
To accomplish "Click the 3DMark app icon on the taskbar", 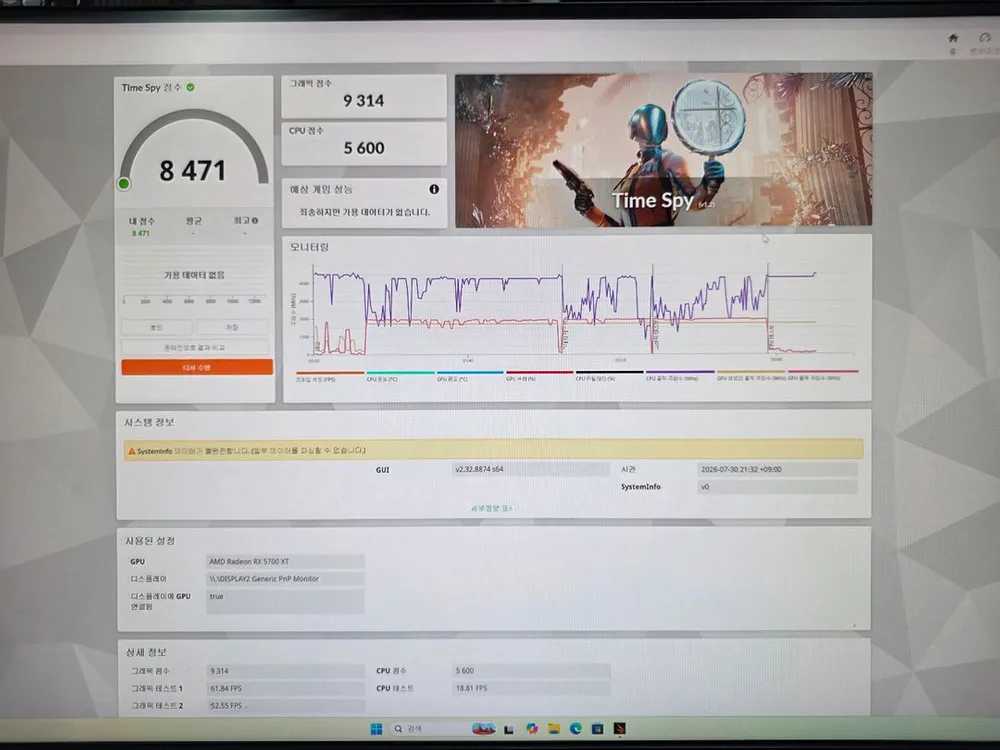I will (x=620, y=728).
